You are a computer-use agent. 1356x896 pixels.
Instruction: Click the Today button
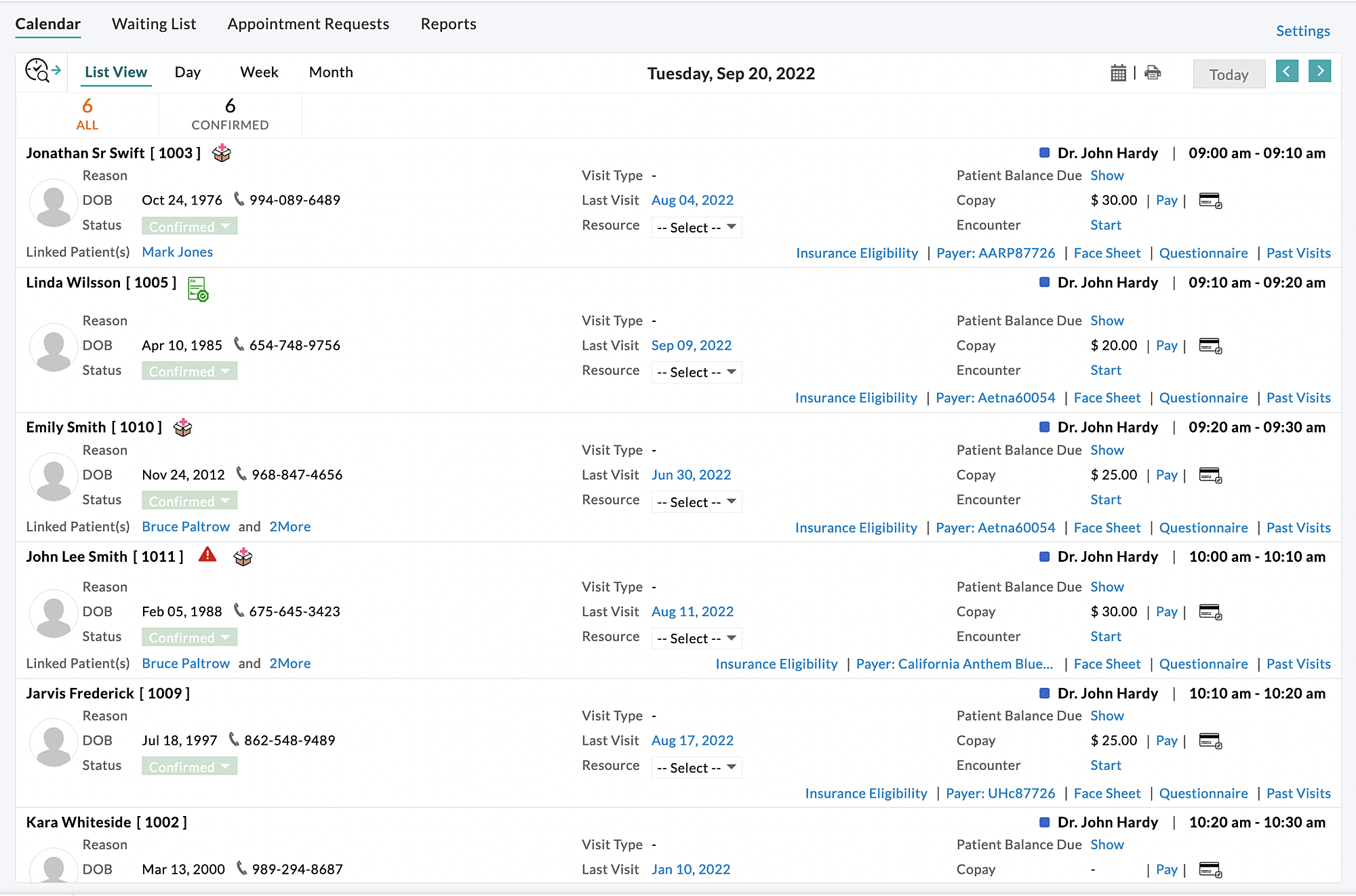(1229, 75)
